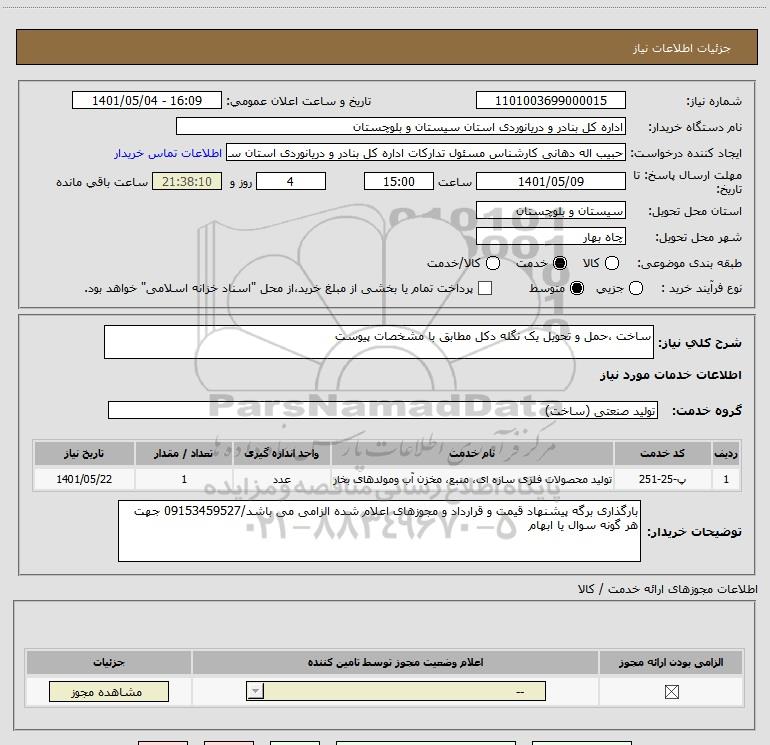Click the شماره نیاز field 1101003699000015
770x745 pixels.
click(550, 100)
